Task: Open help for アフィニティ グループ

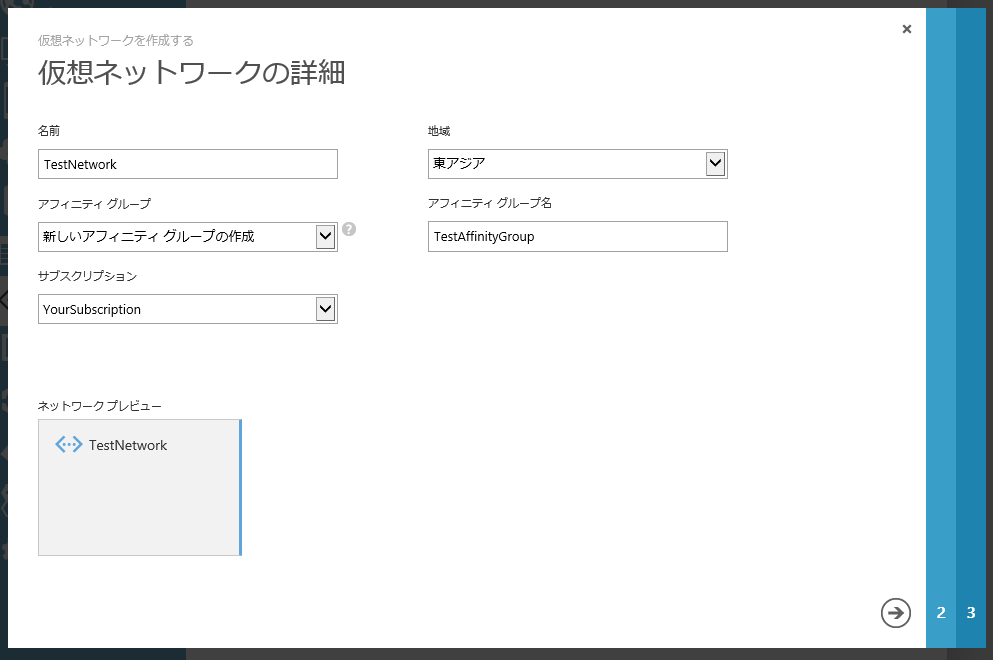Action: [x=349, y=229]
